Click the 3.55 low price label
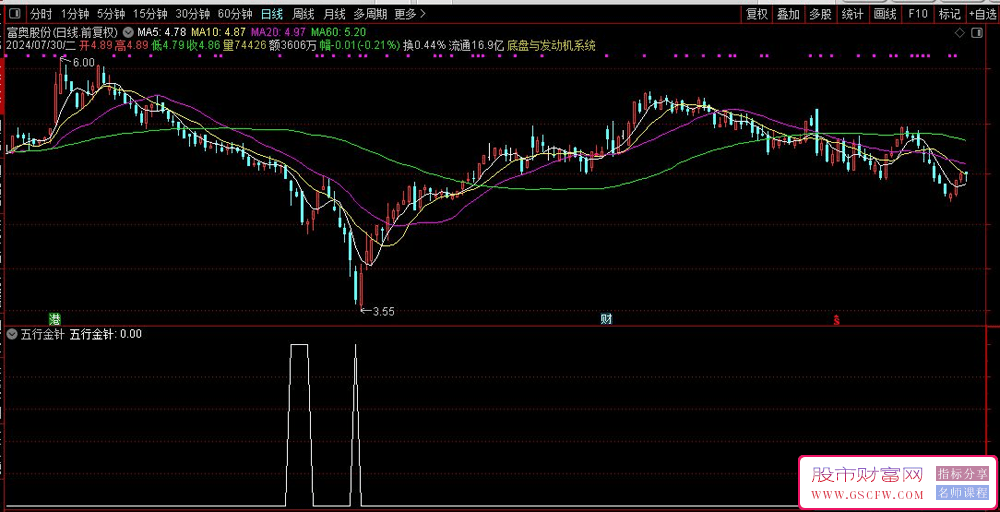Viewport: 1000px width, 512px height. tap(383, 311)
